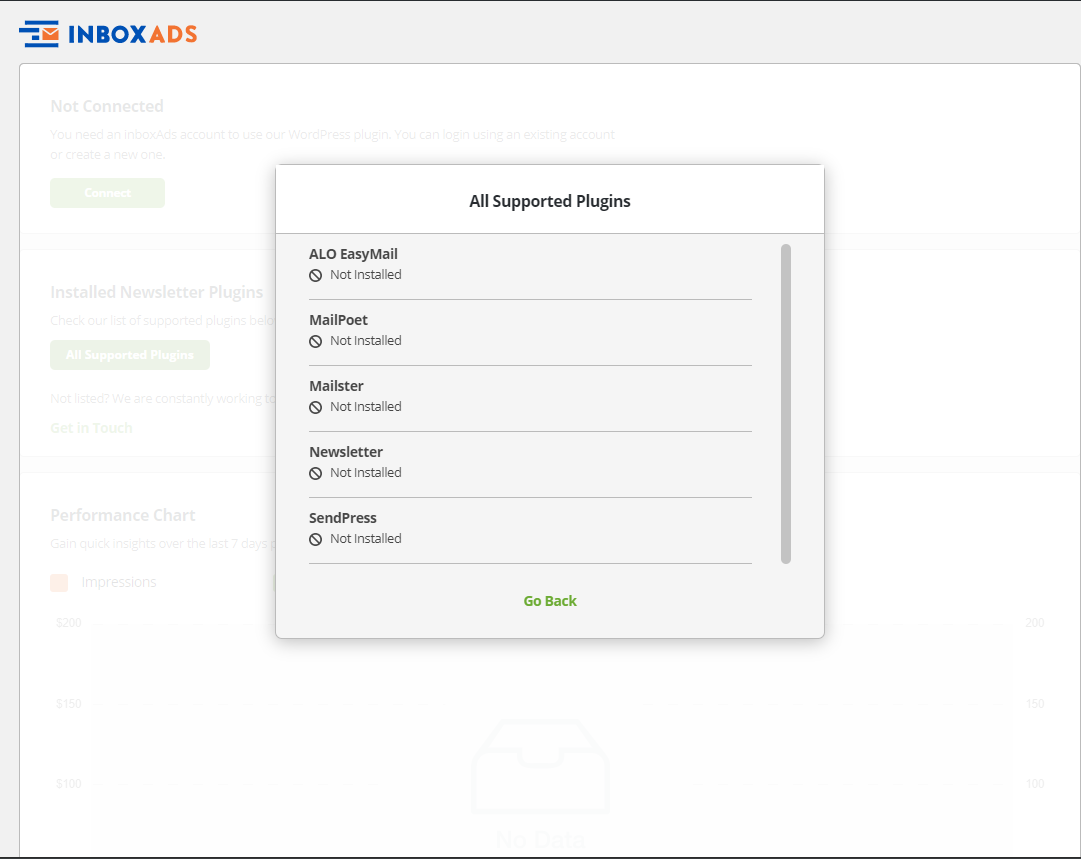Image resolution: width=1081 pixels, height=859 pixels.
Task: Select the Newsletter plugin name
Action: click(346, 452)
